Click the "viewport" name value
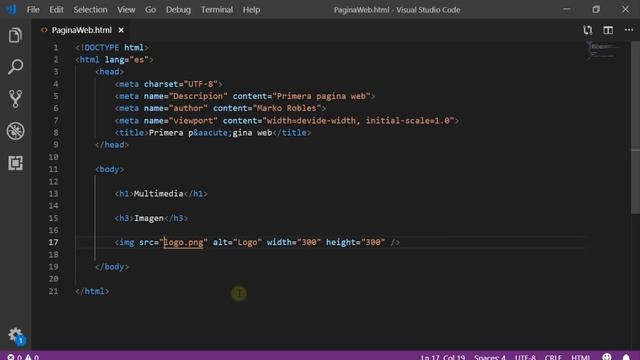The image size is (640, 360). (x=193, y=120)
